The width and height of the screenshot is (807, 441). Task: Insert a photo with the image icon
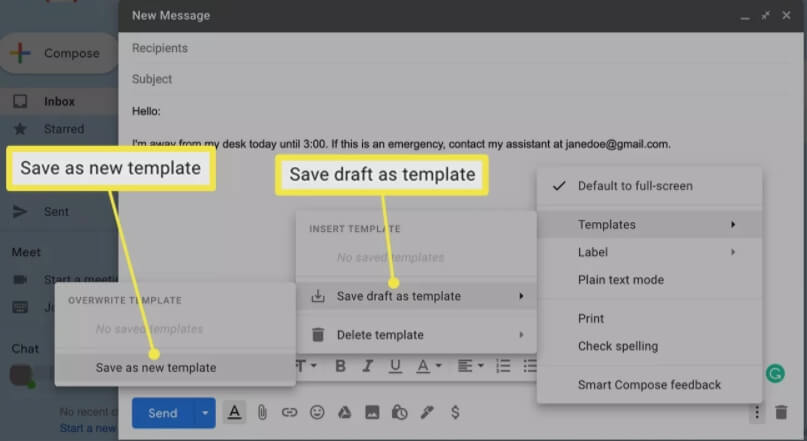tap(372, 412)
